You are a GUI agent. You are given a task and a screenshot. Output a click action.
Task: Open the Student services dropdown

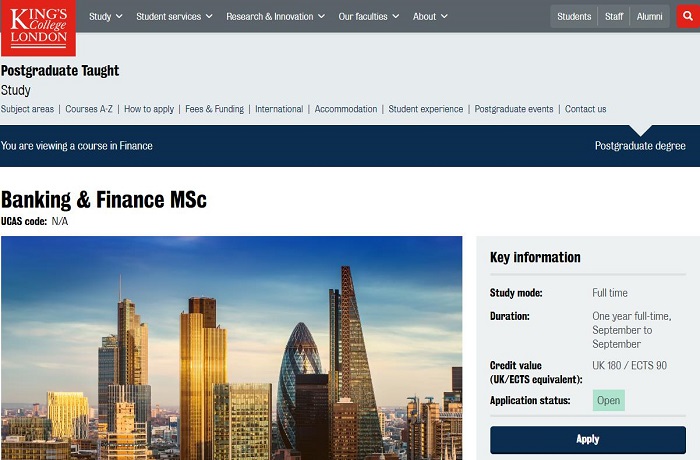(174, 16)
